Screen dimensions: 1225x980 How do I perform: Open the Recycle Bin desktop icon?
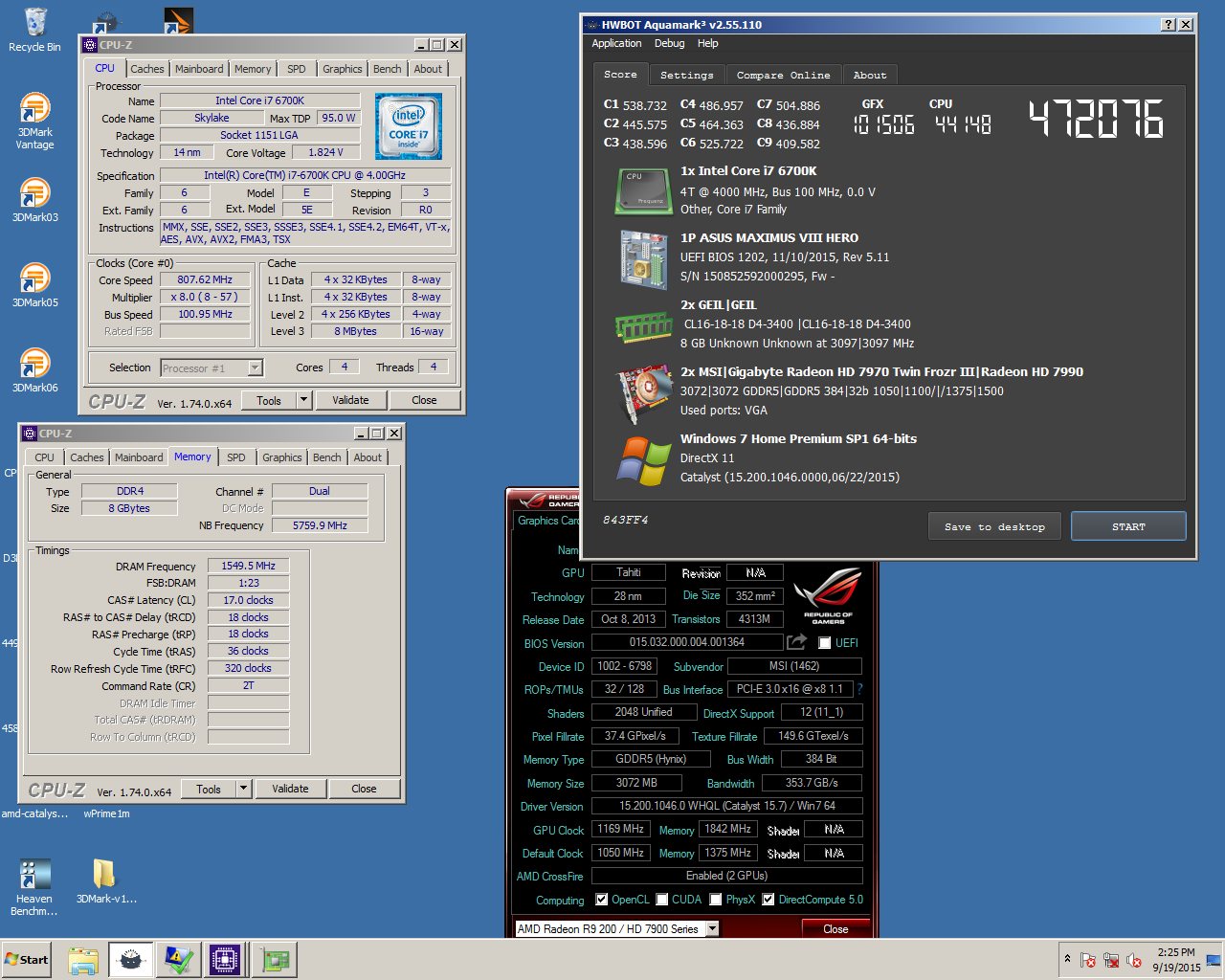pyautogui.click(x=34, y=30)
